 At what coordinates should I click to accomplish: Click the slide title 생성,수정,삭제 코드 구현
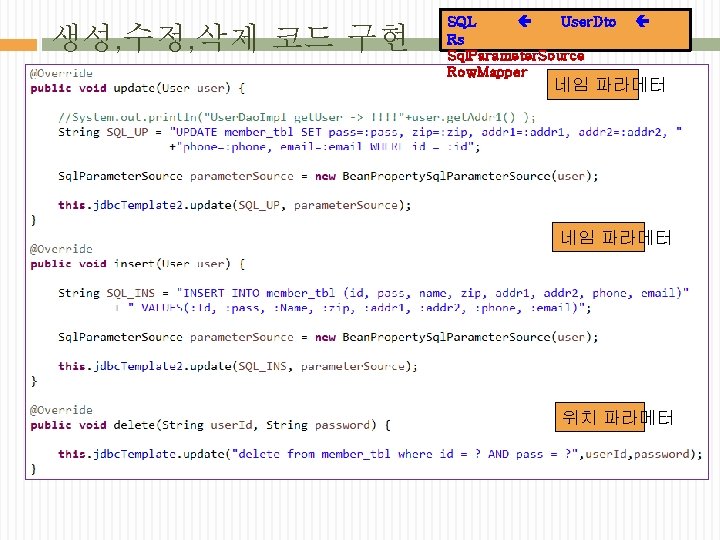click(x=230, y=37)
